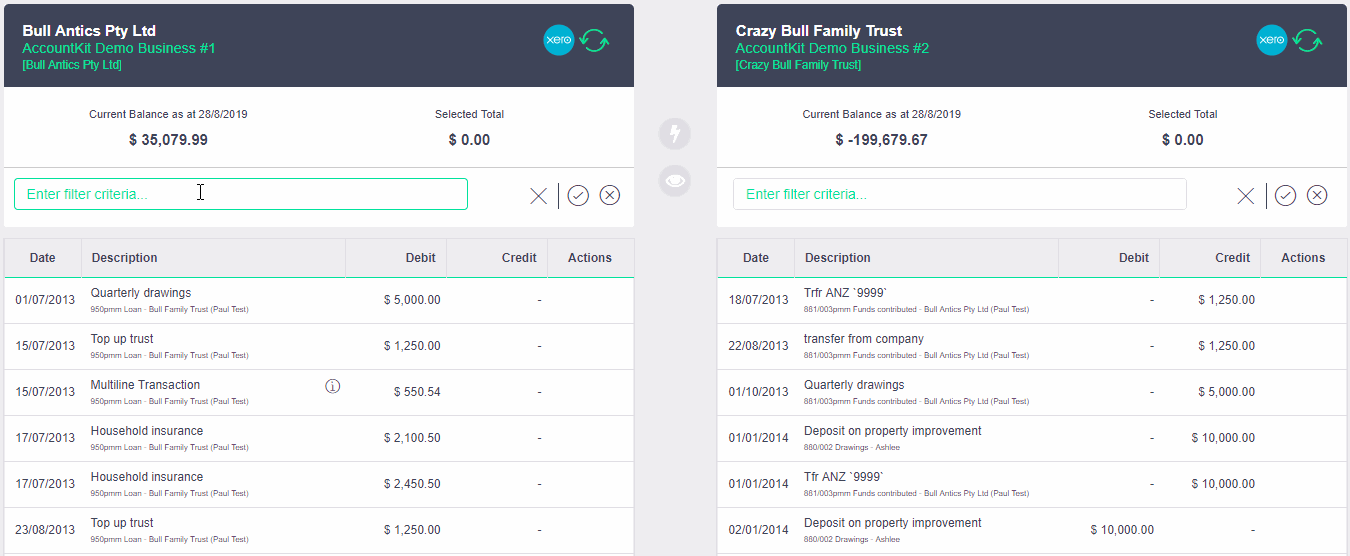Focus the left filter criteria input
Screen dimensions: 1350x556
point(240,194)
